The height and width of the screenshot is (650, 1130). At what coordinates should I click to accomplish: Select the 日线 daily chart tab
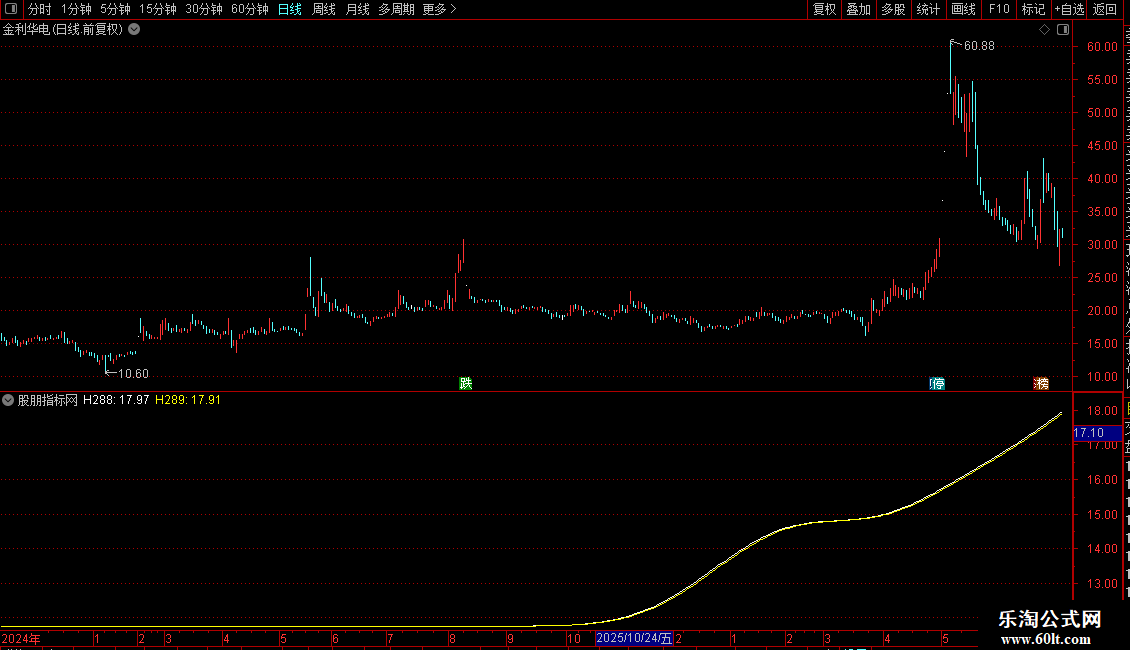click(x=290, y=9)
